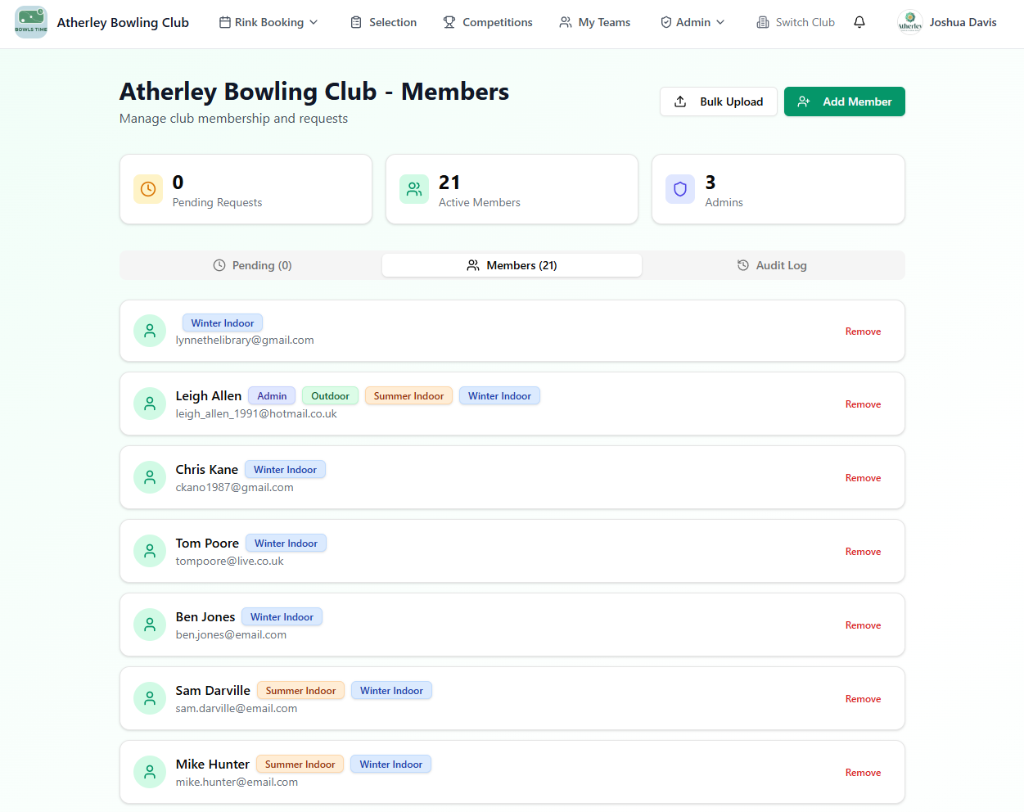This screenshot has width=1024, height=812.
Task: Click Ben Jones's avatar icon
Action: (150, 625)
